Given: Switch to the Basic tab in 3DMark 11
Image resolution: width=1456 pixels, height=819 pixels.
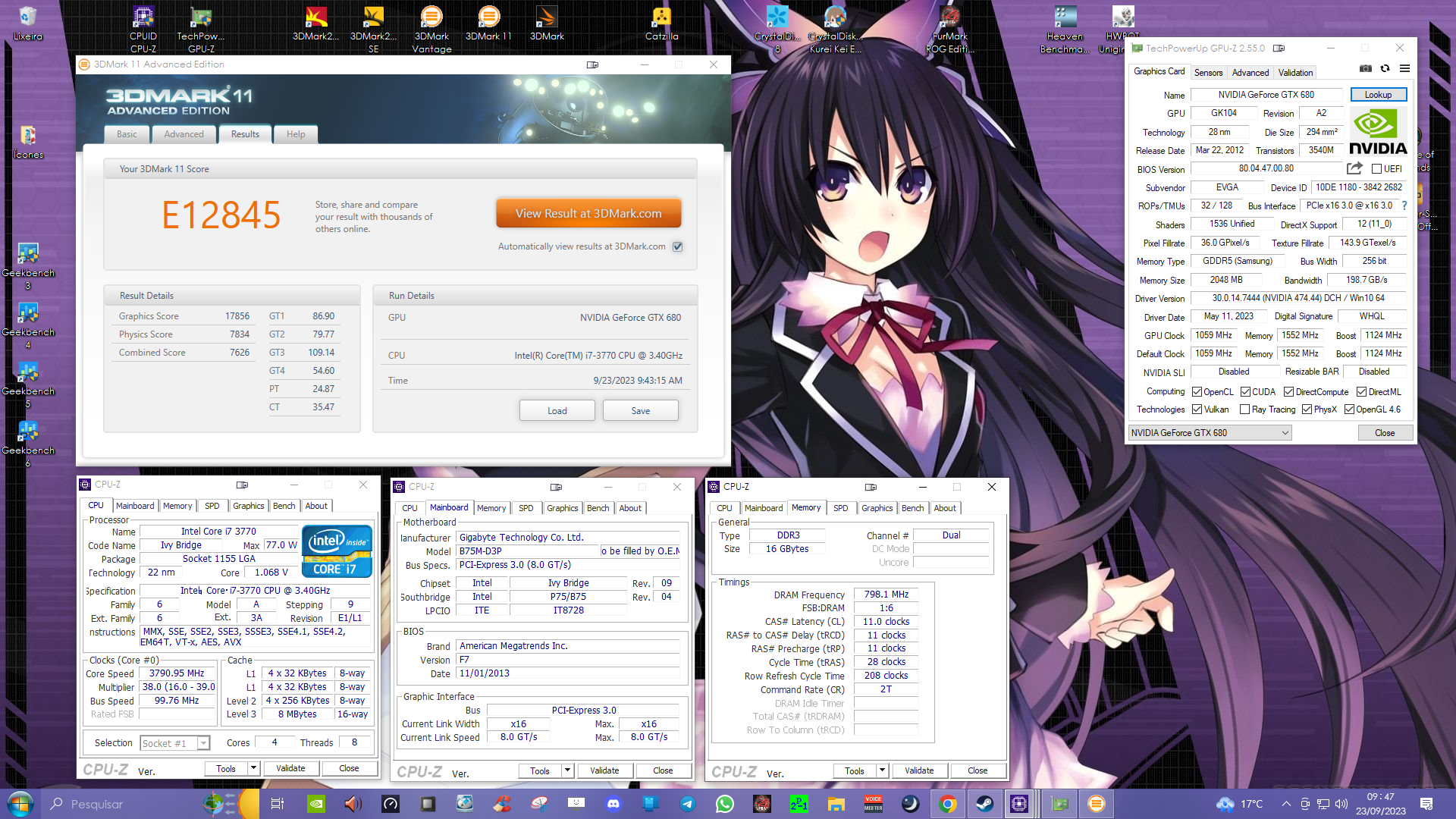Looking at the screenshot, I should click(127, 134).
